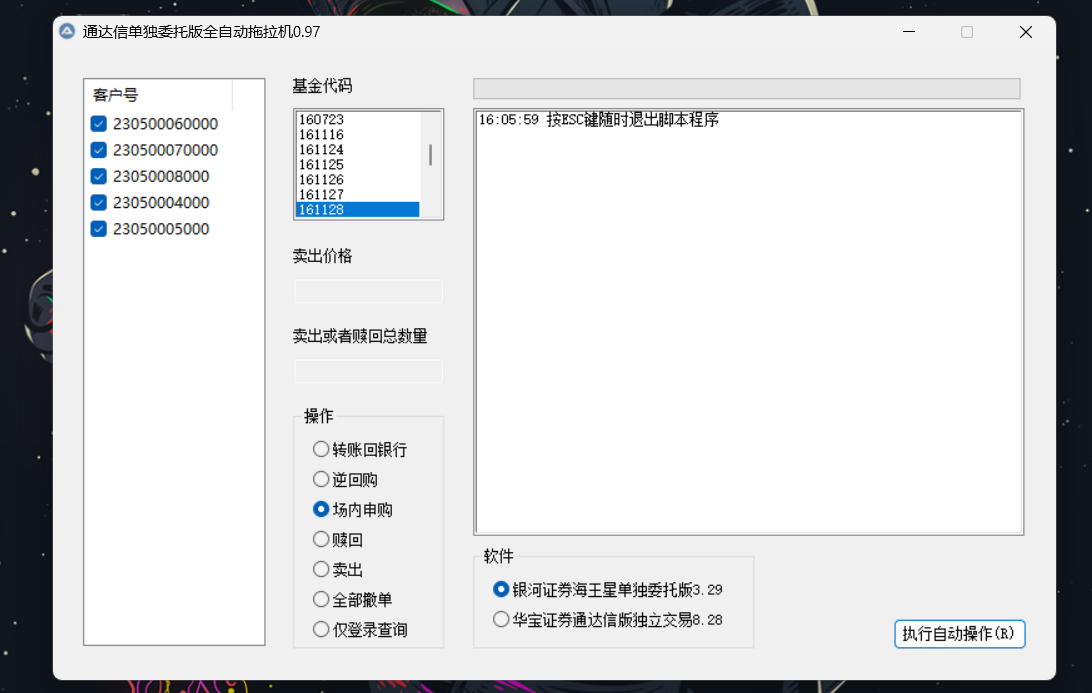Image resolution: width=1092 pixels, height=693 pixels.
Task: Close the 通达信拖拉机 window
Action: pos(1026,32)
